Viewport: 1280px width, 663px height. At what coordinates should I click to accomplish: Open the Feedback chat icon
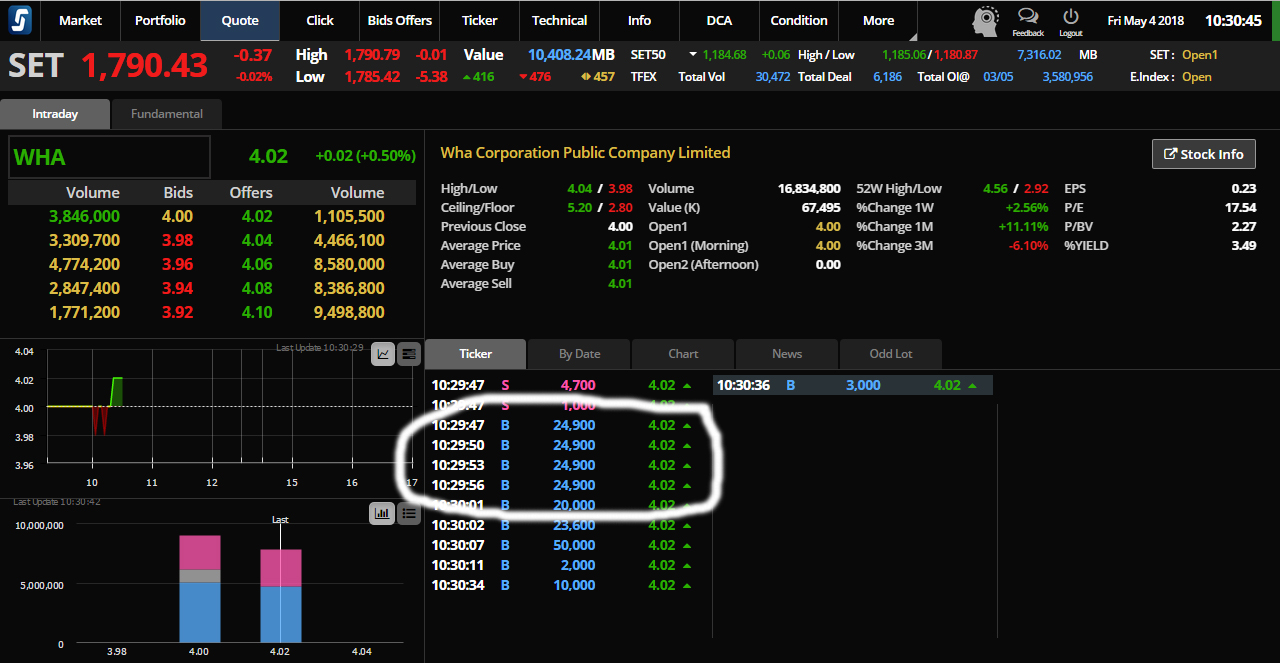[1028, 22]
